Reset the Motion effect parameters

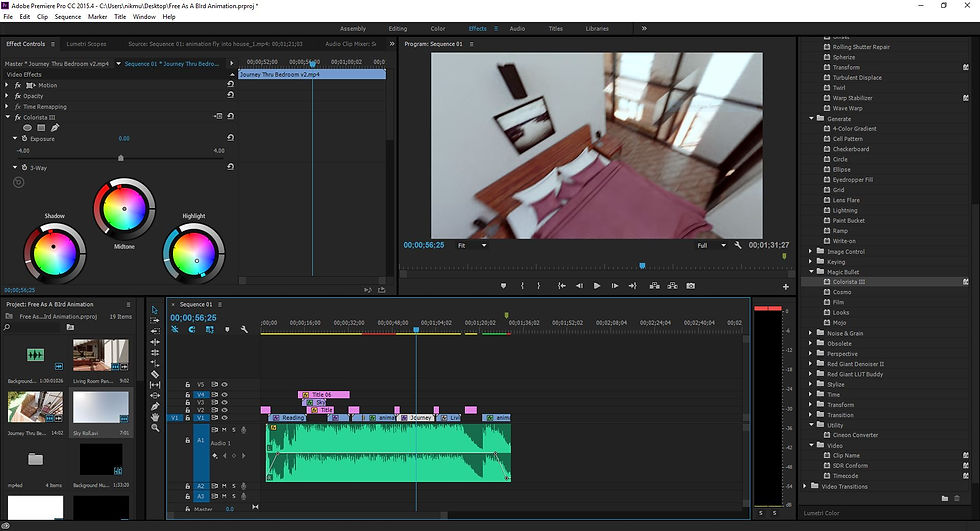(230, 84)
